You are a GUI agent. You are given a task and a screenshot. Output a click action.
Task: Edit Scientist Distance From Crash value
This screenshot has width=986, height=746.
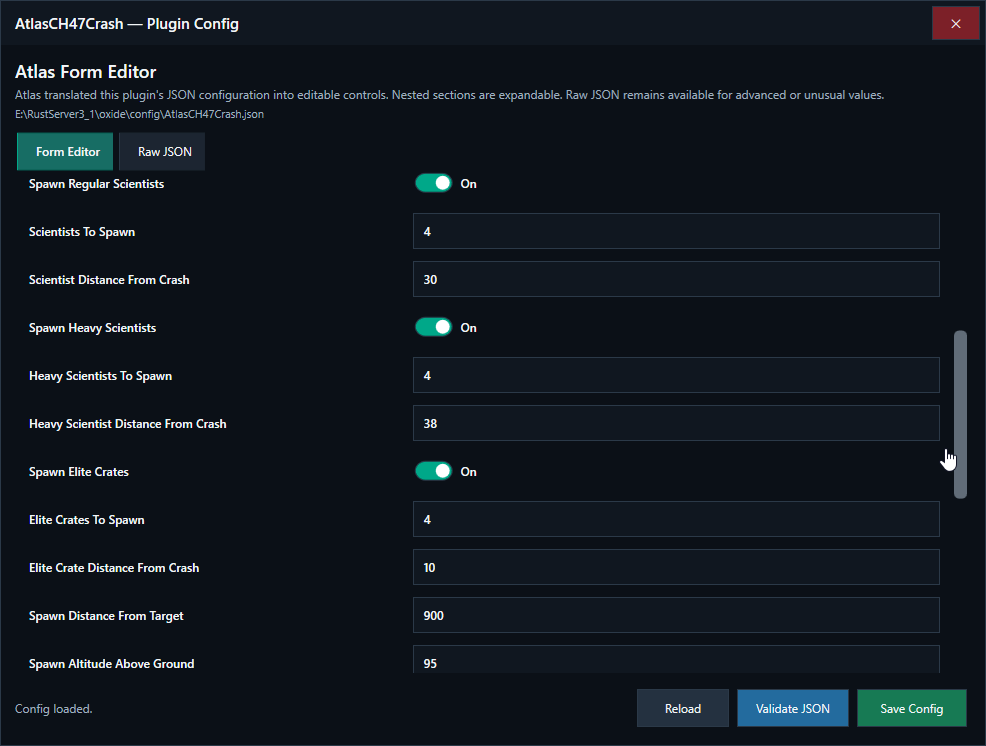676,279
